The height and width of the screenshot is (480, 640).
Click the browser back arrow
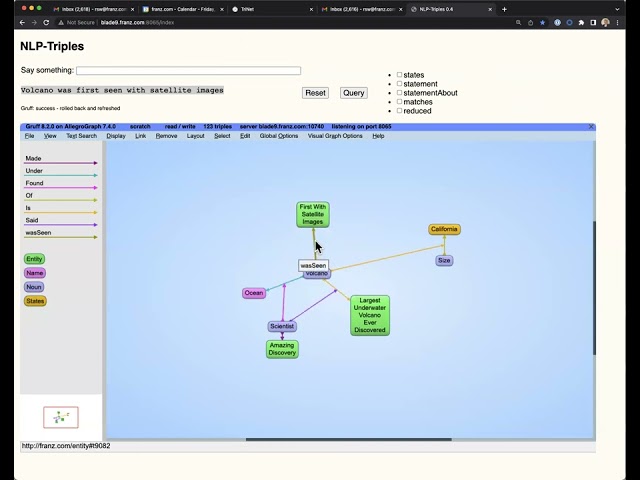[22, 22]
